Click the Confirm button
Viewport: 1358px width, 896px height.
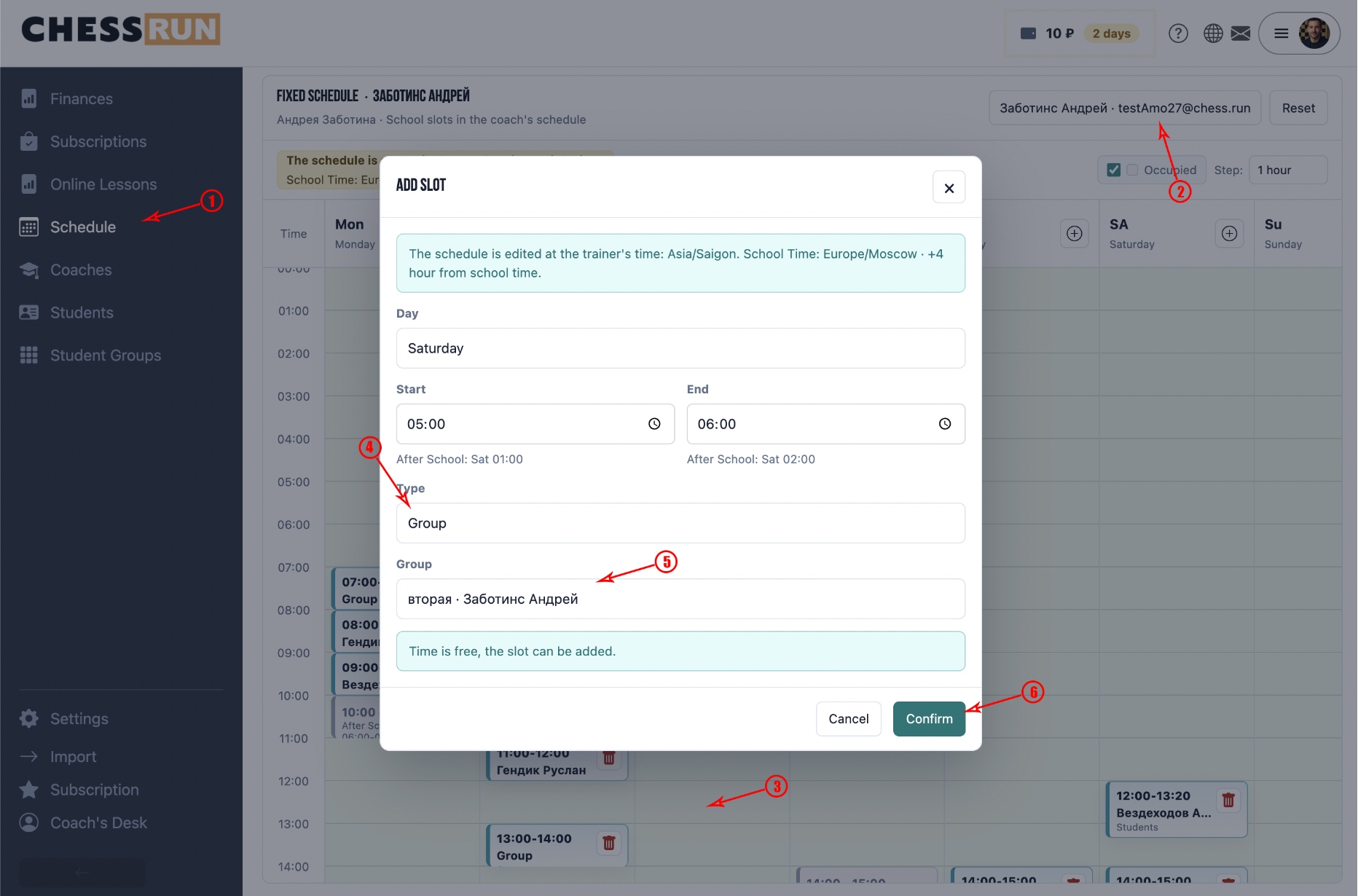pyautogui.click(x=929, y=719)
